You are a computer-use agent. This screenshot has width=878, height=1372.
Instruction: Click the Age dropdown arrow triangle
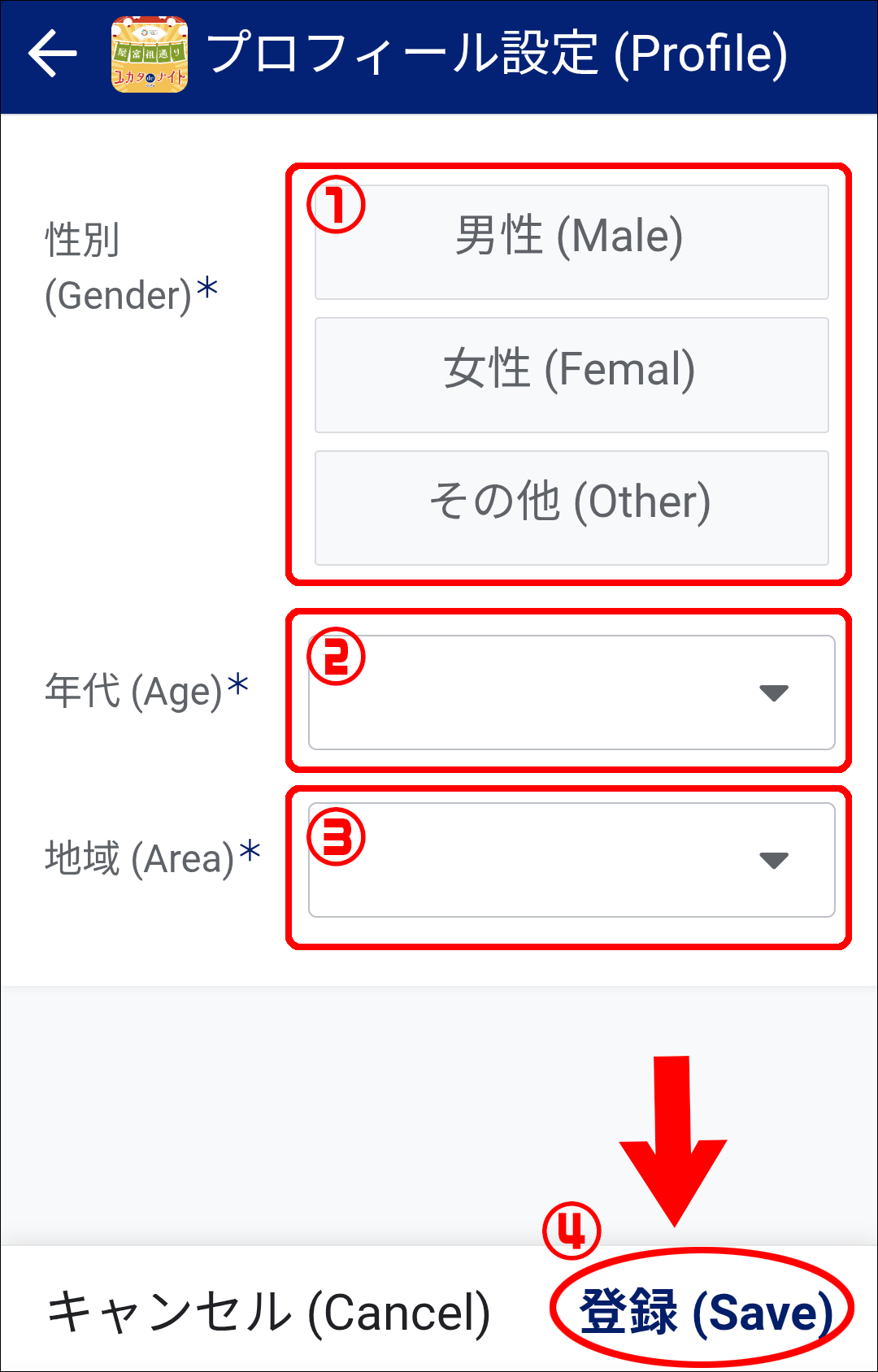(x=773, y=693)
